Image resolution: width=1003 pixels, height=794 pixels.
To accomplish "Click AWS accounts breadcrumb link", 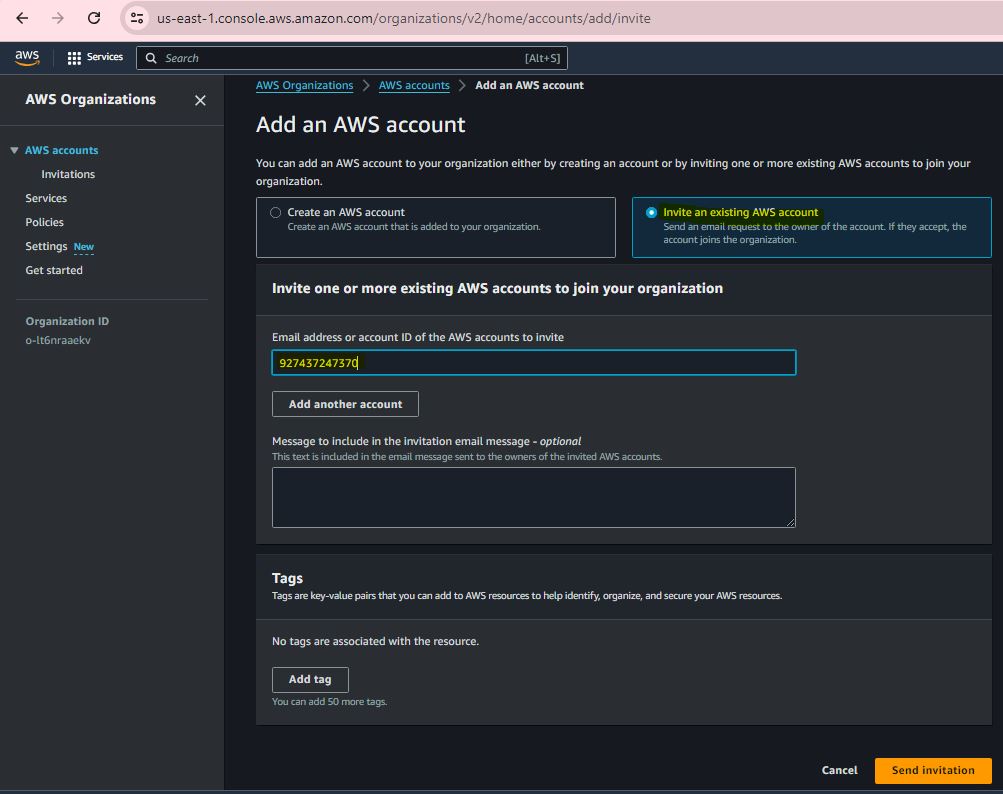I will coord(414,85).
